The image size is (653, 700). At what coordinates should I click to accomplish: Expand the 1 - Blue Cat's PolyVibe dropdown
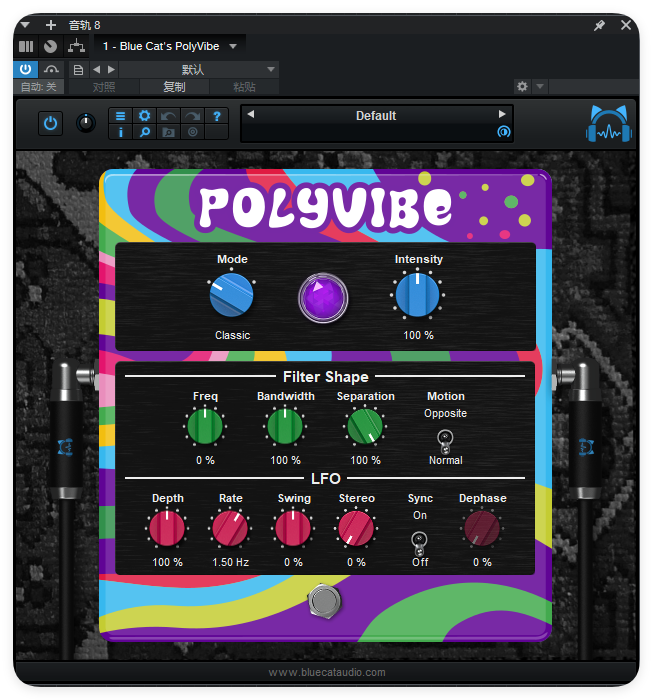(x=233, y=46)
